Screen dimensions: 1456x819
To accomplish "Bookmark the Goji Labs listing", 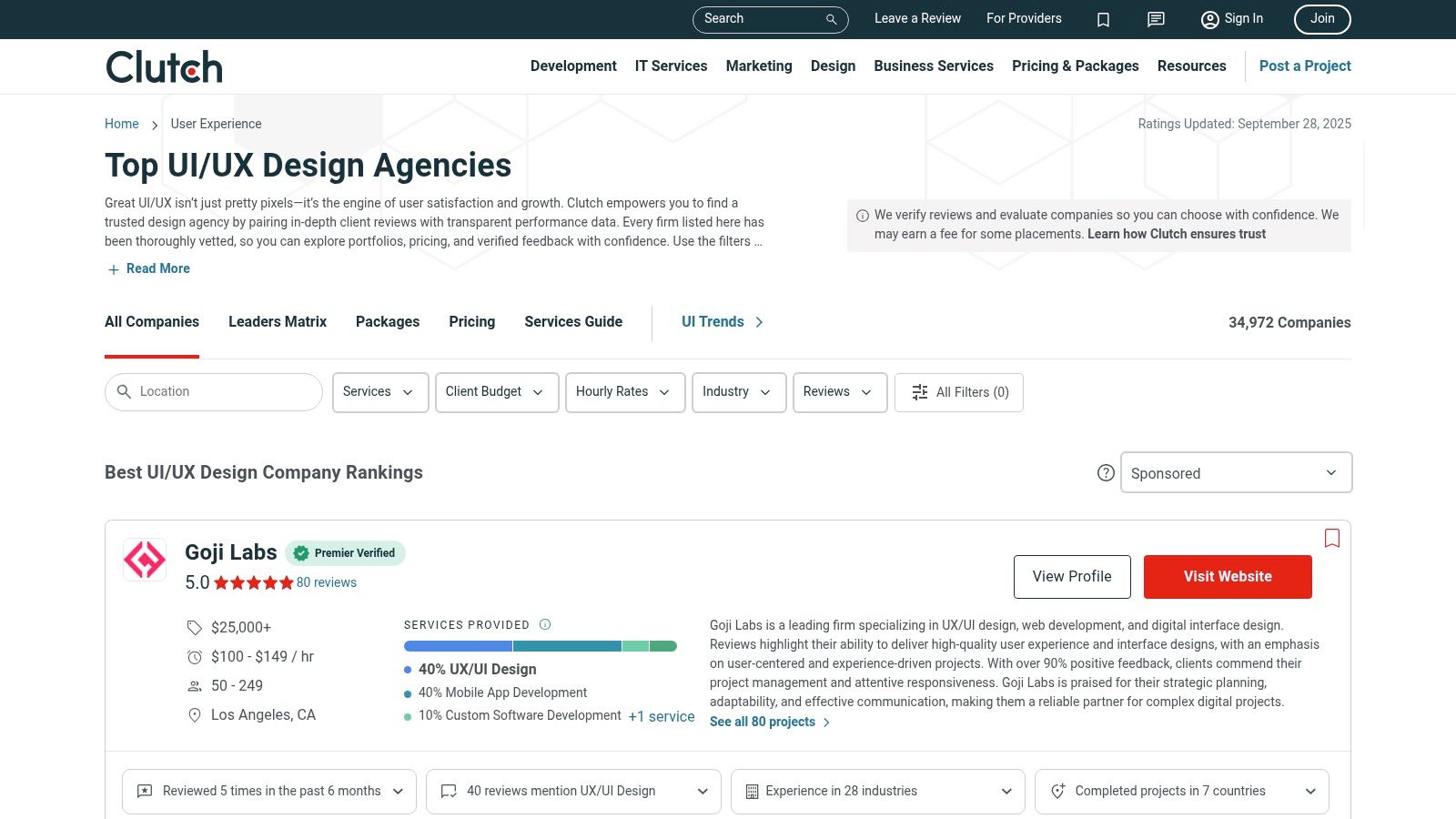I will [x=1332, y=538].
